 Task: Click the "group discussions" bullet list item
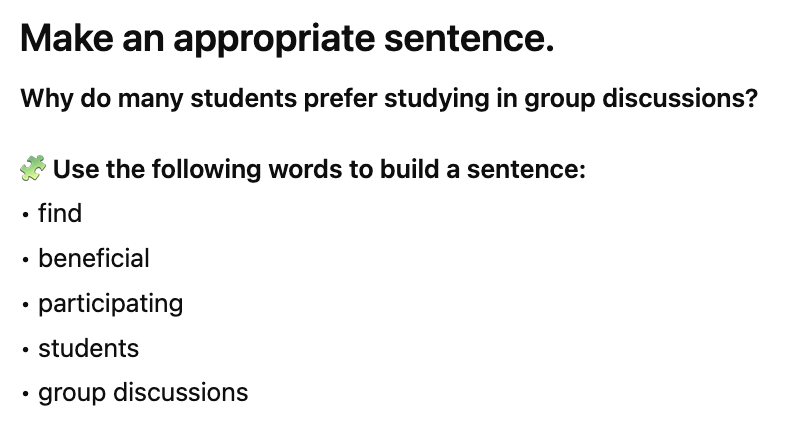(143, 393)
